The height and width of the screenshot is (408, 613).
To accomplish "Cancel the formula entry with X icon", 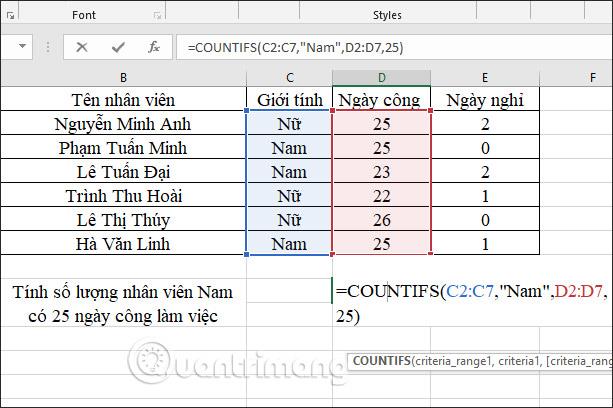I will [x=82, y=47].
